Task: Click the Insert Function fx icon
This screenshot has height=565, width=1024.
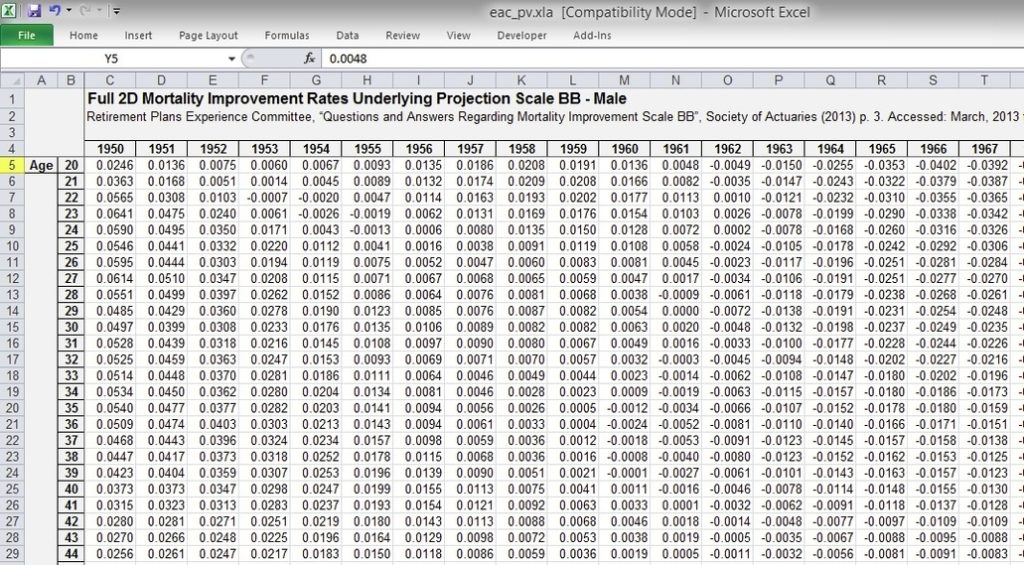Action: coord(310,59)
